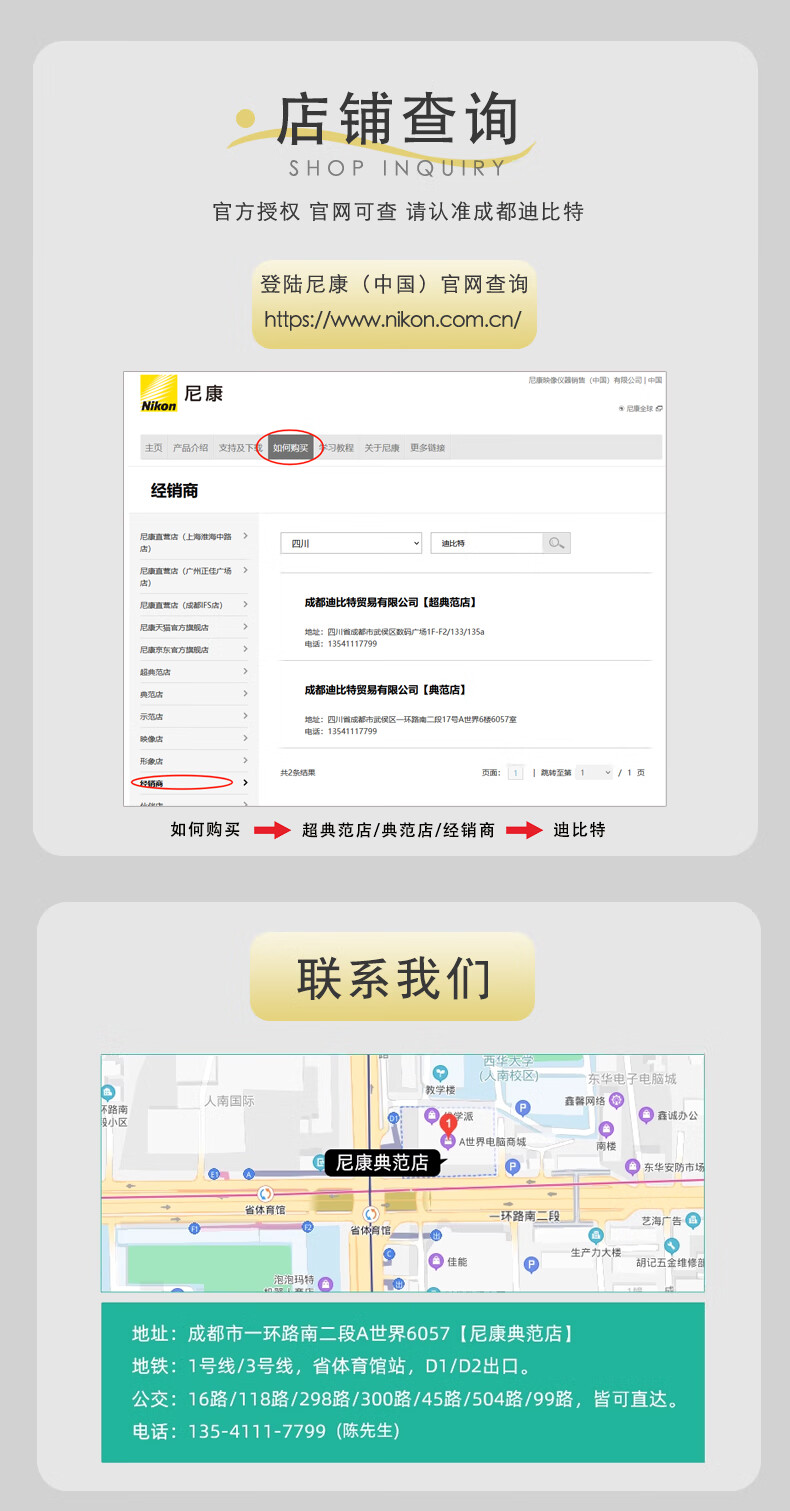
Task: Click the 尼康典范店 map label
Action: pyautogui.click(x=382, y=1162)
